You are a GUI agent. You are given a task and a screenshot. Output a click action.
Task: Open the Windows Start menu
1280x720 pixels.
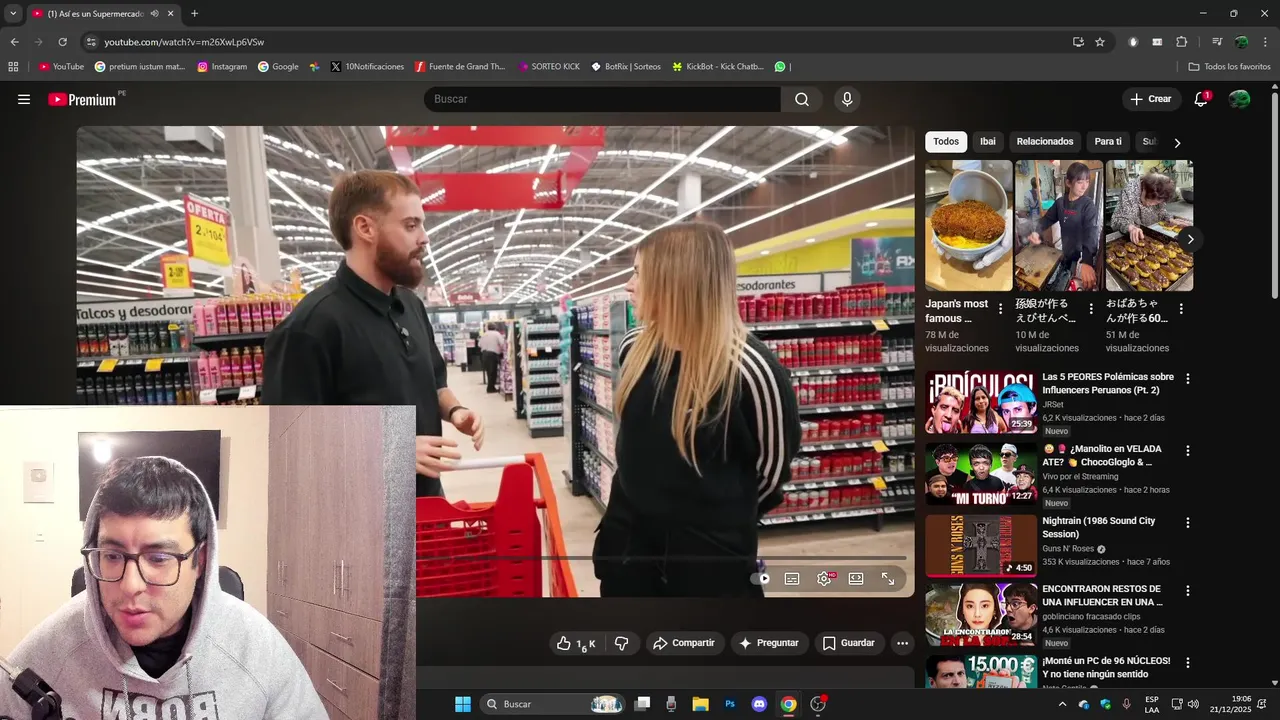point(463,704)
